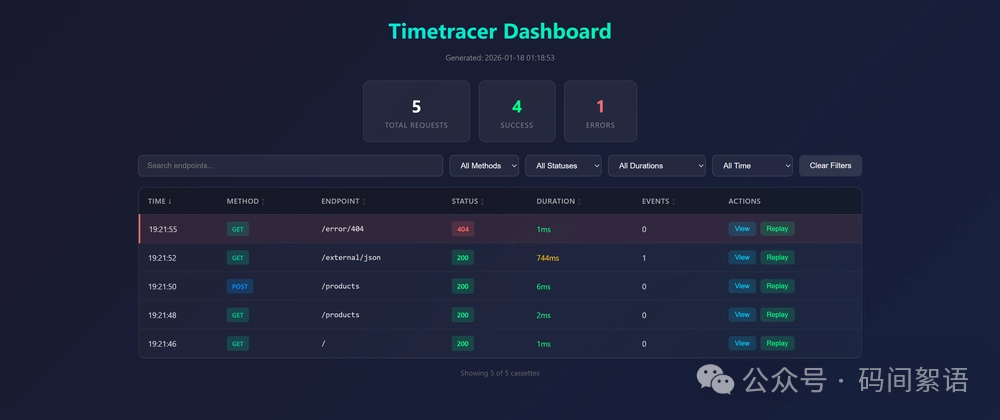
Task: Sort by Duration column header
Action: pos(559,201)
